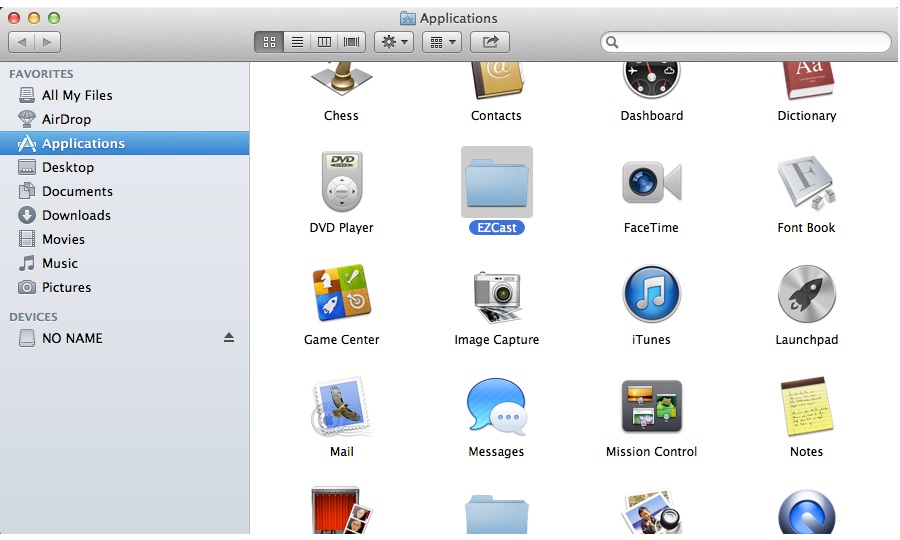Viewport: 900px width, 540px height.
Task: Select the Preview app icon
Action: click(x=651, y=512)
